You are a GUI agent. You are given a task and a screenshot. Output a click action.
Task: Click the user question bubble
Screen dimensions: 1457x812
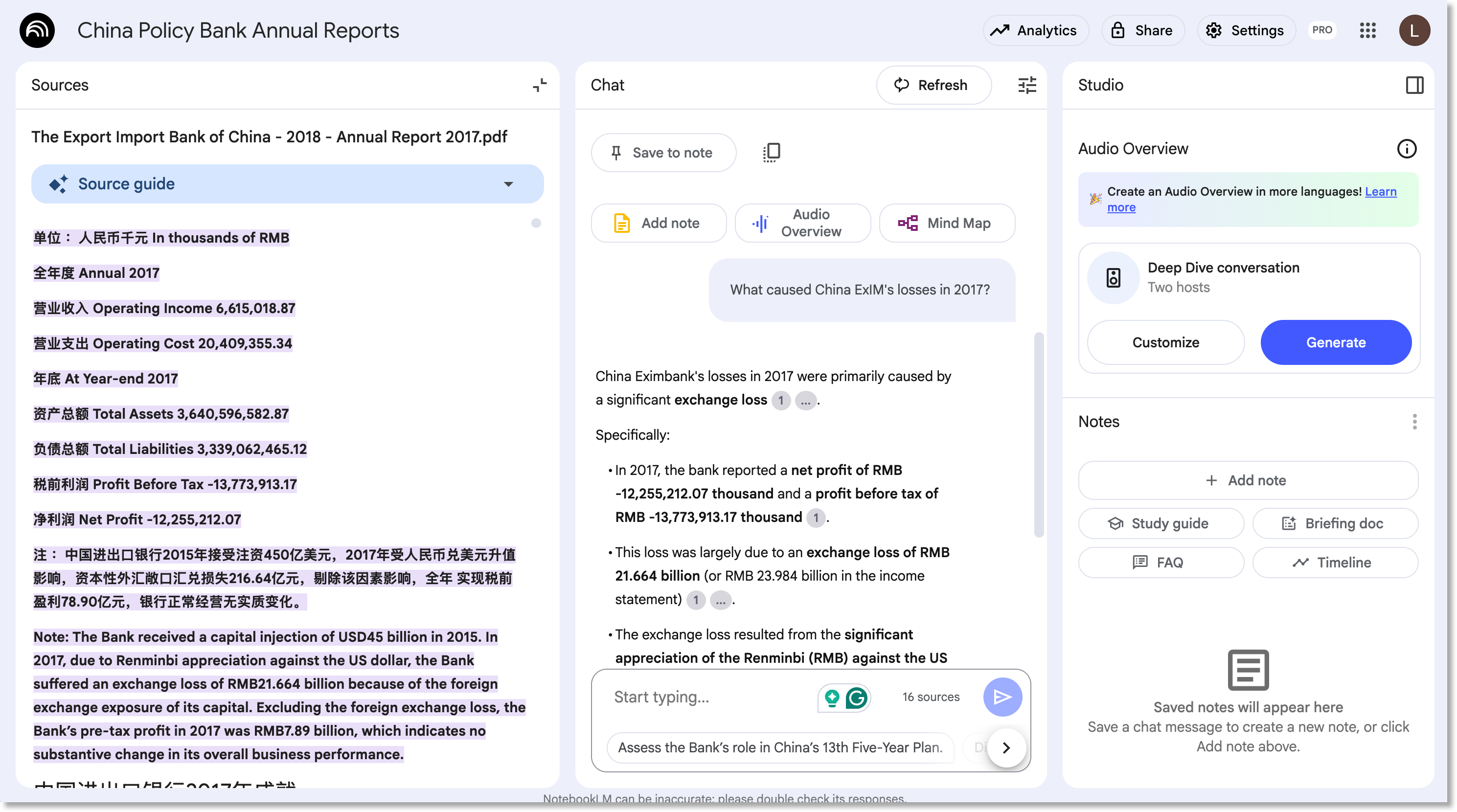[x=862, y=290]
